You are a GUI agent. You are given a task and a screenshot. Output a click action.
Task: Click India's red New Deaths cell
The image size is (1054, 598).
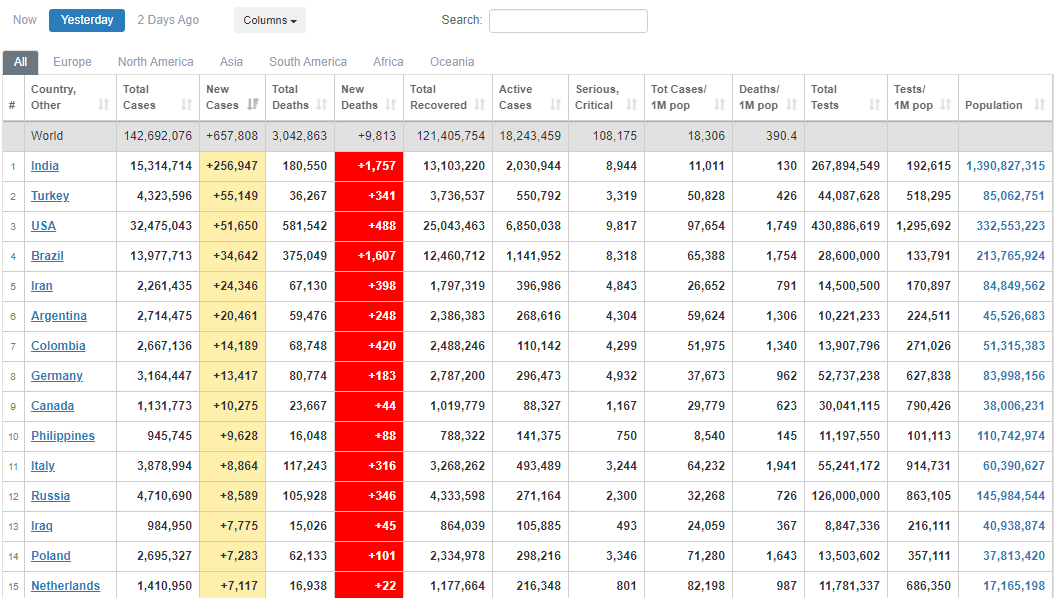[369, 166]
